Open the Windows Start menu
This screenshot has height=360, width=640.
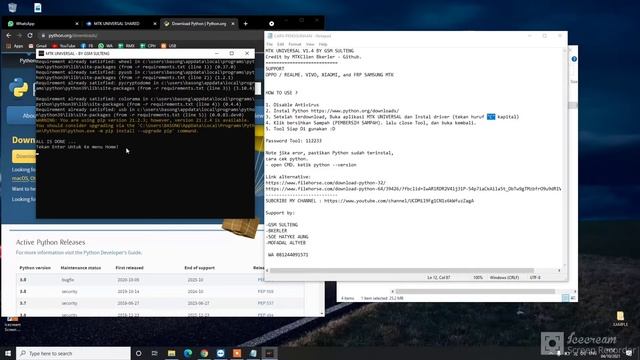coord(8,353)
